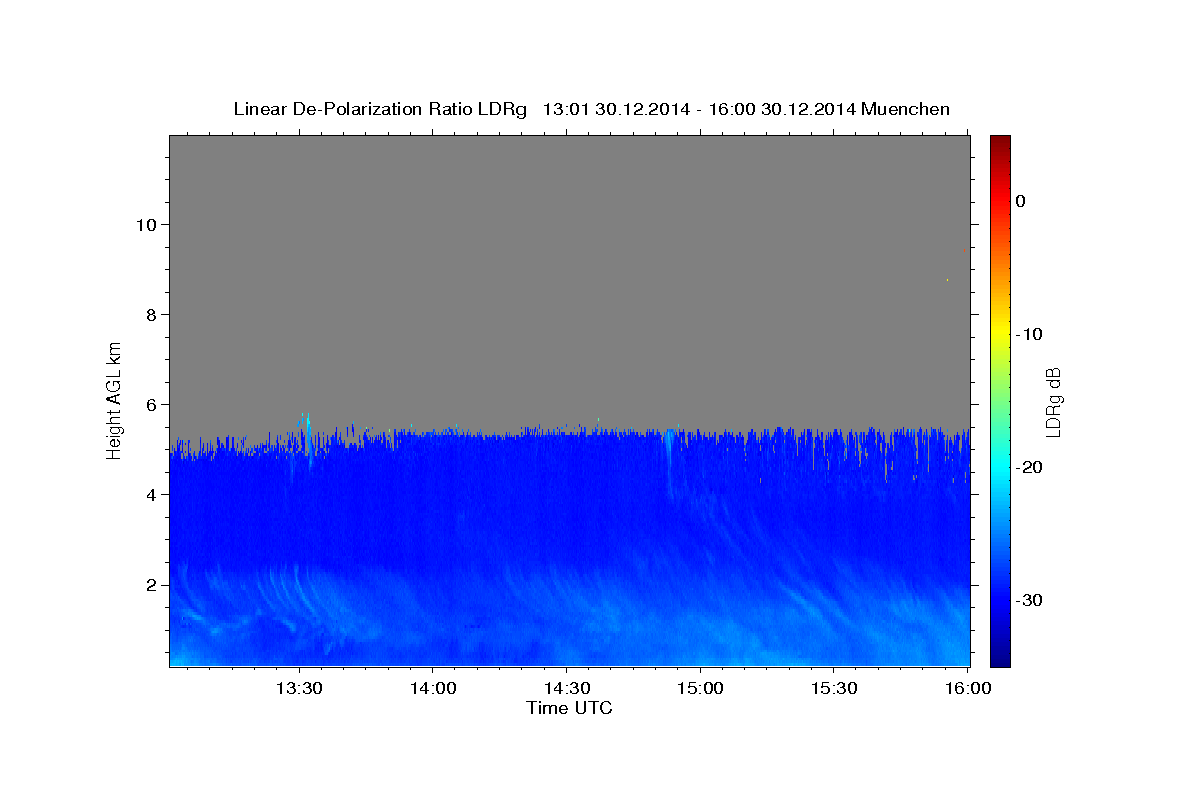Image resolution: width=1200 pixels, height=800 pixels.
Task: Click the "13:01 30.12.2014" start time in the title
Action: pyautogui.click(x=615, y=109)
